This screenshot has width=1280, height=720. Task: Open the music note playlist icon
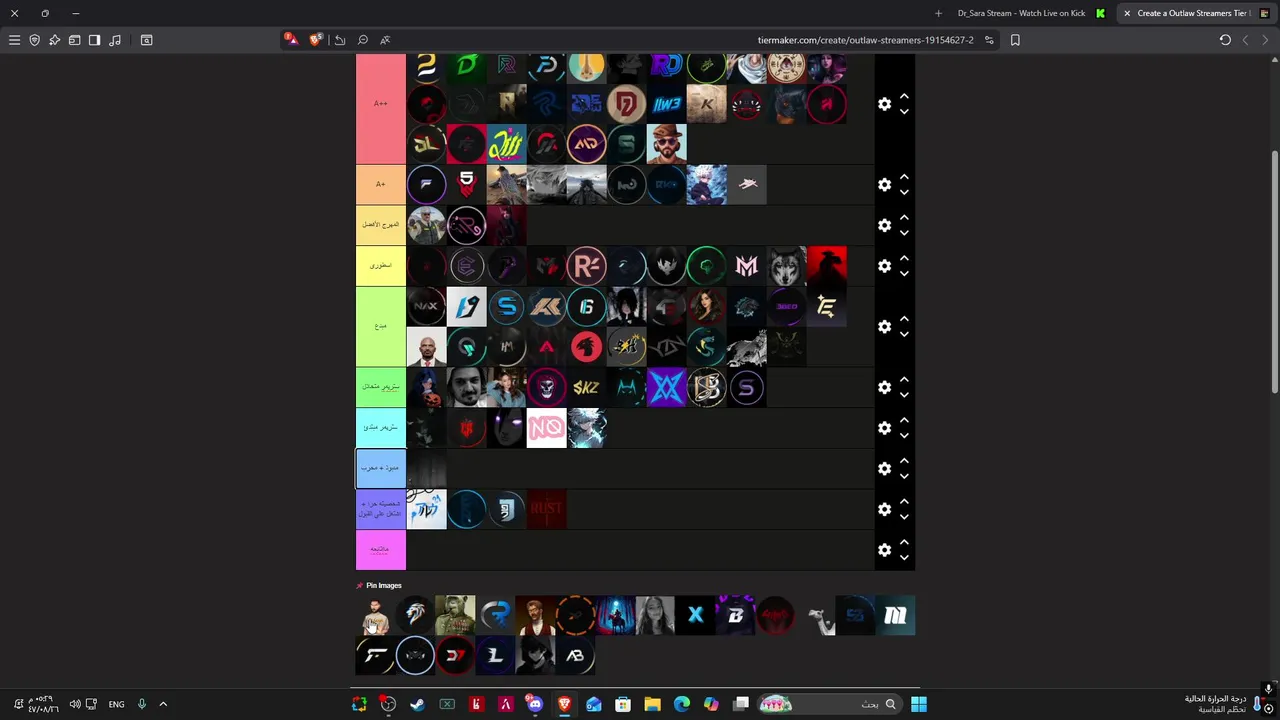(x=115, y=40)
